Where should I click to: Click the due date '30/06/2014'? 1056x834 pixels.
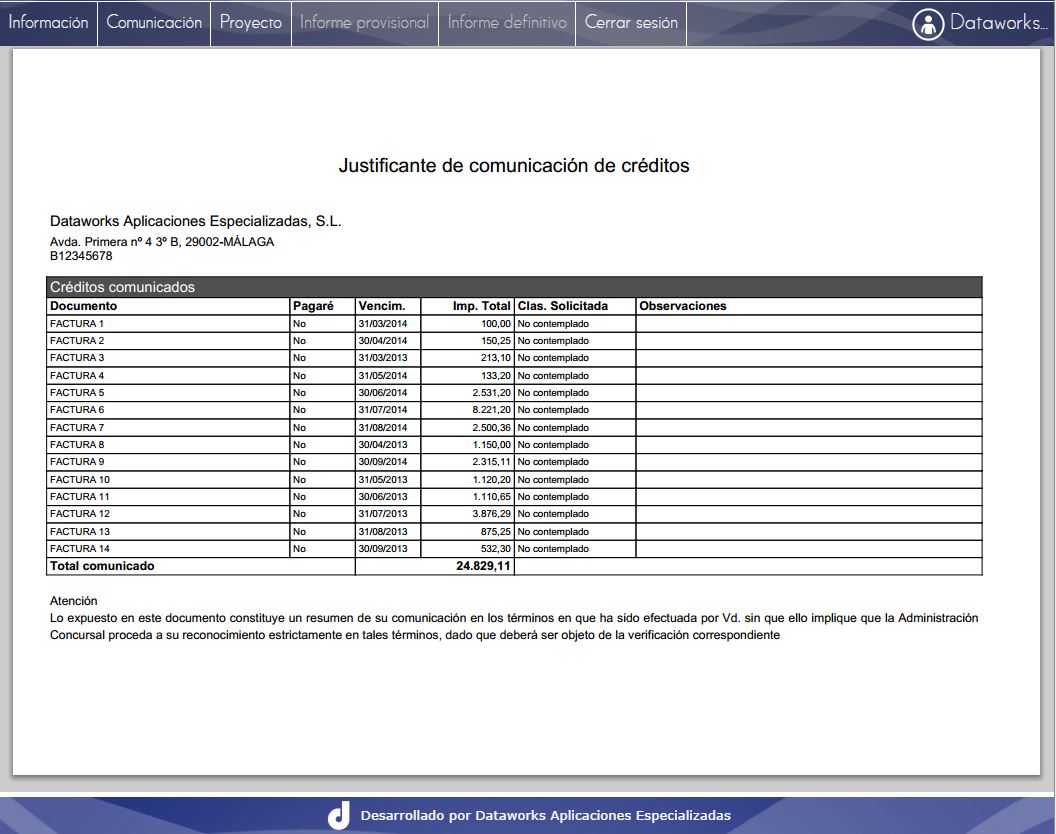point(383,393)
